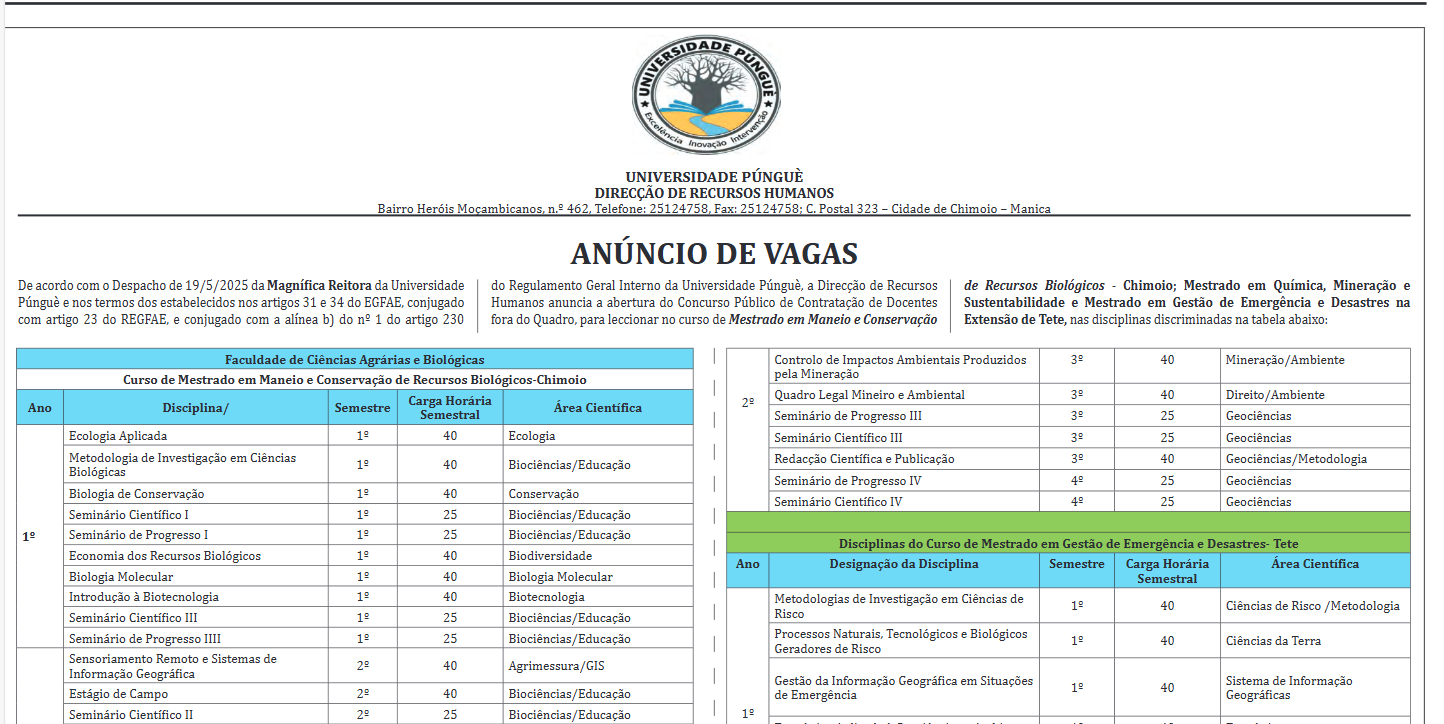Image resolution: width=1444 pixels, height=724 pixels.
Task: Click 'Sensoriamento Remoto e Sistemas de Informação Geográfica'
Action: [x=196, y=666]
